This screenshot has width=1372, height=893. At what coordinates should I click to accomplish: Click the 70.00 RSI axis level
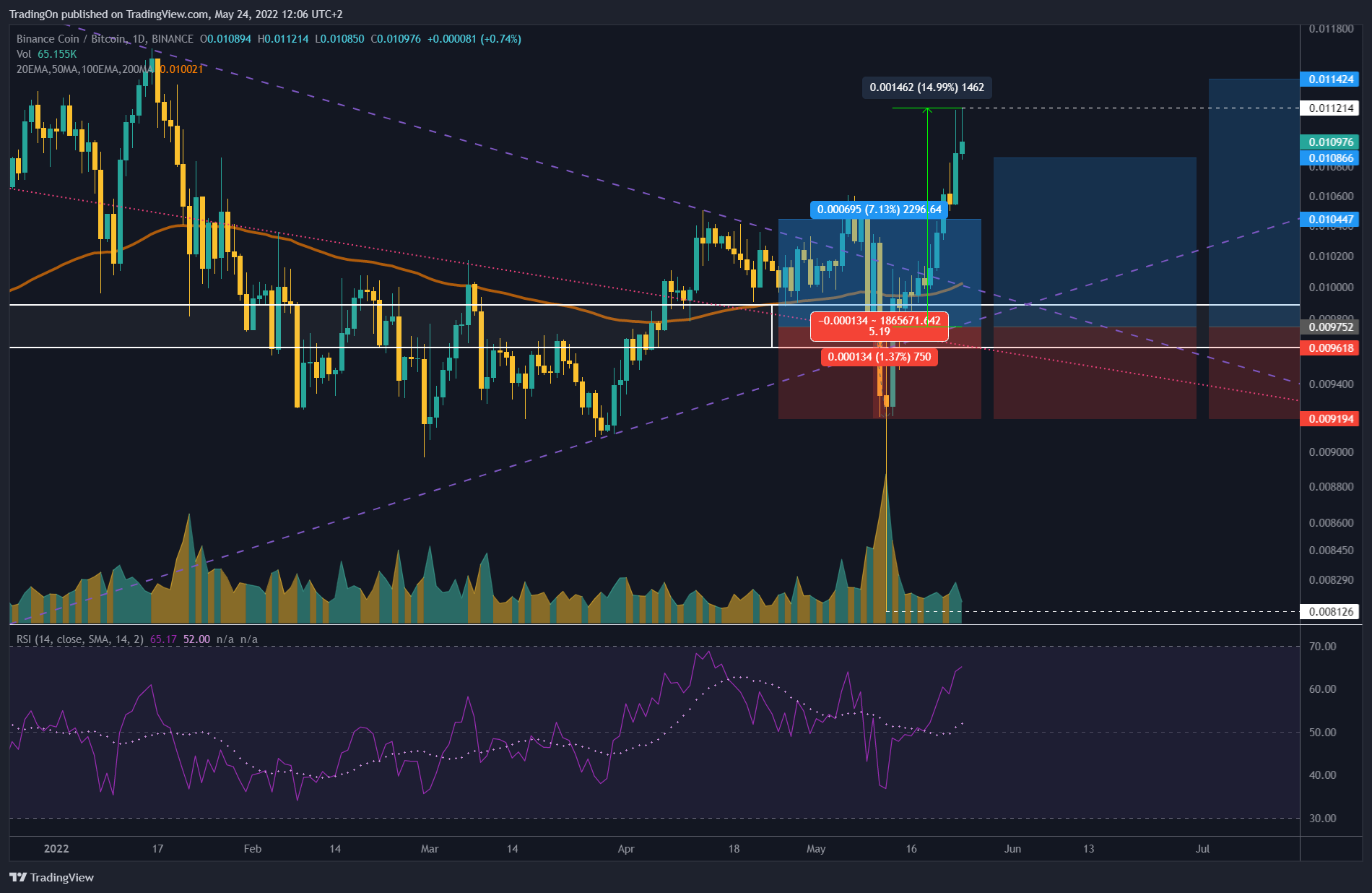tap(1322, 647)
